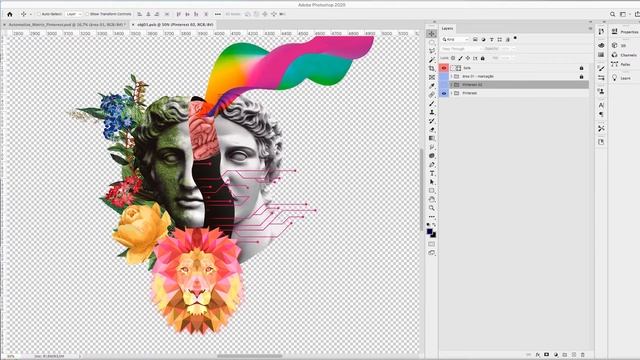Select the Gradient tool
The width and height of the screenshot is (640, 360).
432,138
